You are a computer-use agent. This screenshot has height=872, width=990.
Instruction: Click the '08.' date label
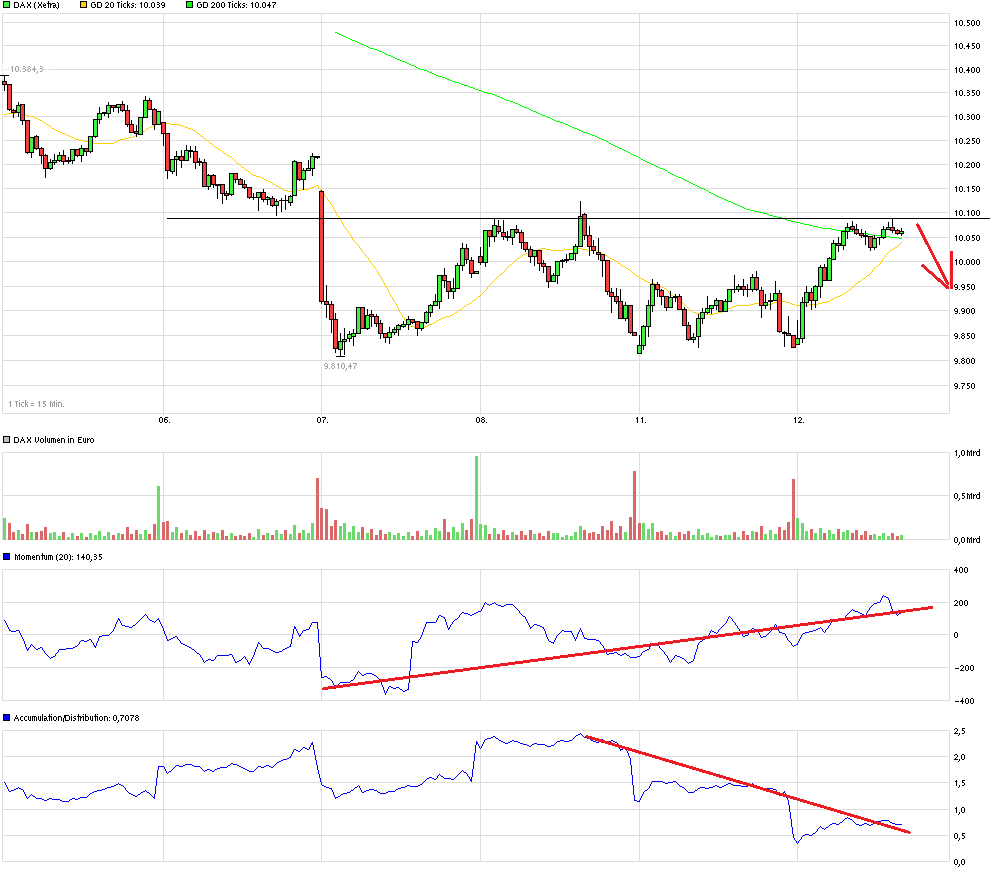pyautogui.click(x=481, y=421)
